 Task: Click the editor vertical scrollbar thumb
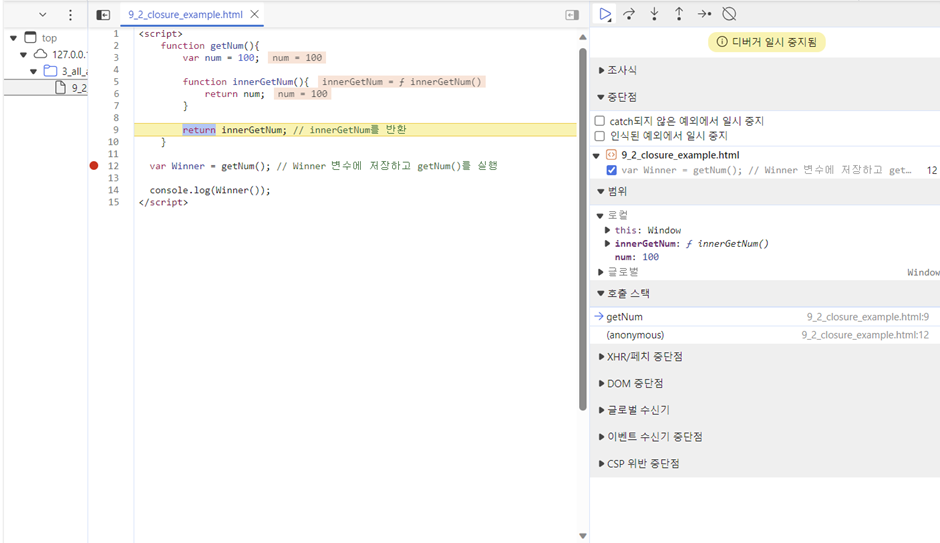pyautogui.click(x=583, y=229)
